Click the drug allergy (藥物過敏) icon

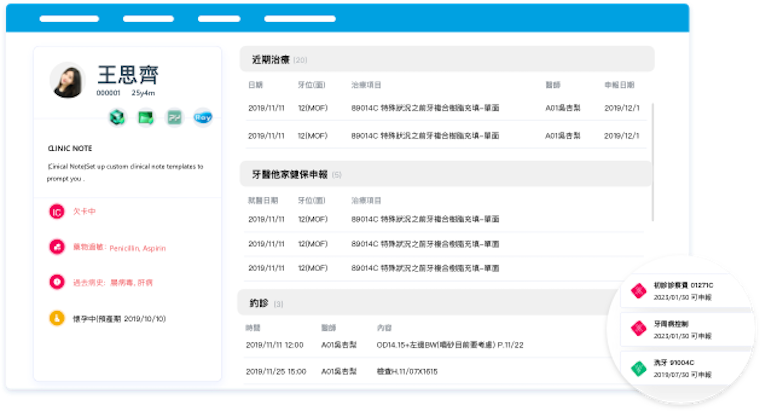tap(57, 246)
